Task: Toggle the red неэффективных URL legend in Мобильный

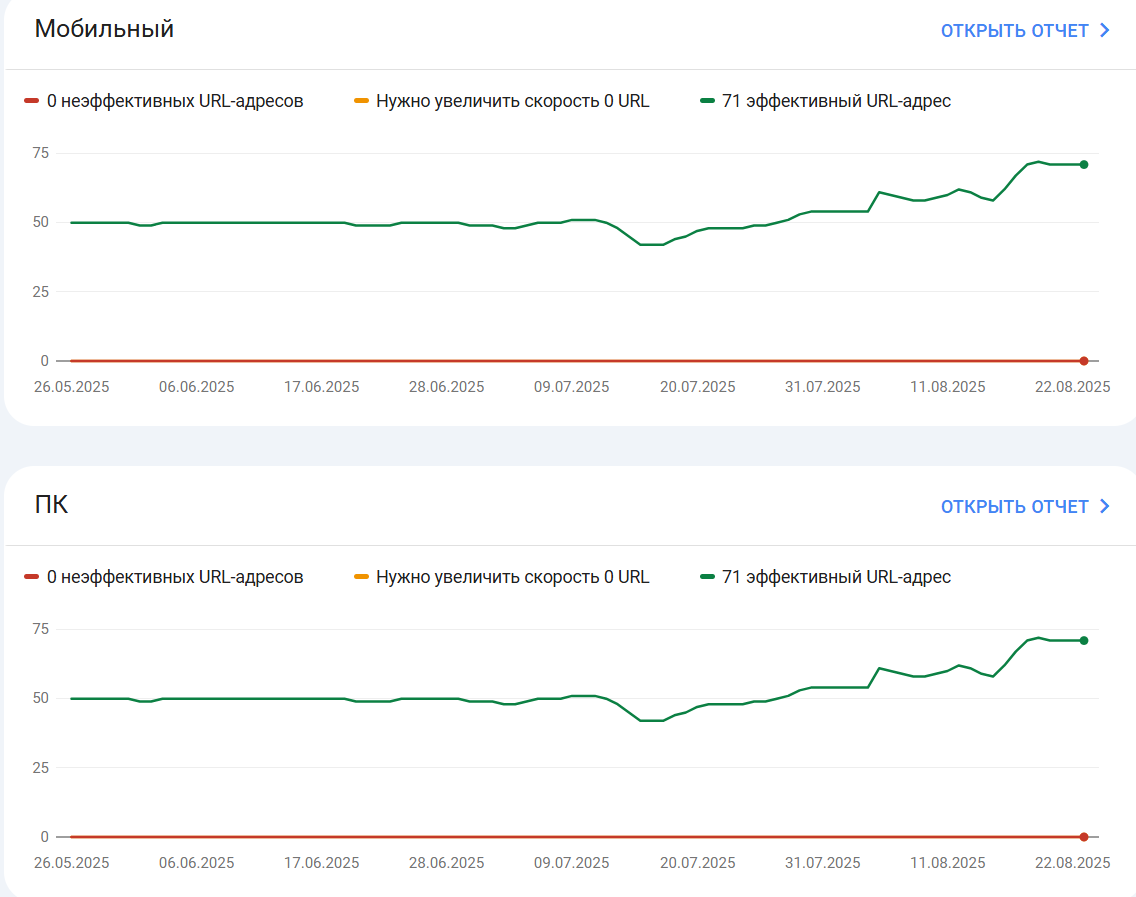Action: (164, 101)
